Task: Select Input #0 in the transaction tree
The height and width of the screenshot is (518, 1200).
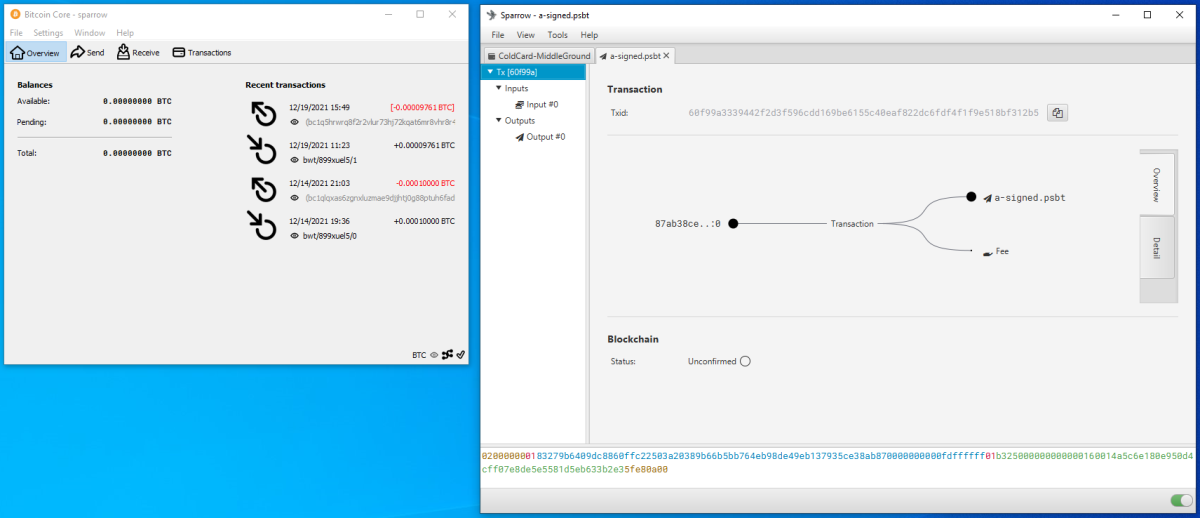Action: click(x=535, y=104)
